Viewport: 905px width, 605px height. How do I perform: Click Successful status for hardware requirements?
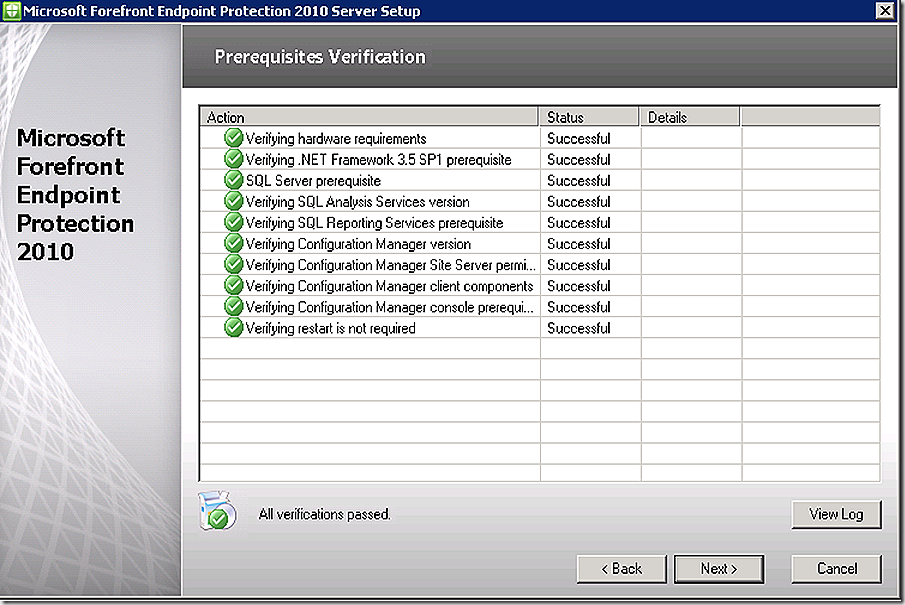578,139
